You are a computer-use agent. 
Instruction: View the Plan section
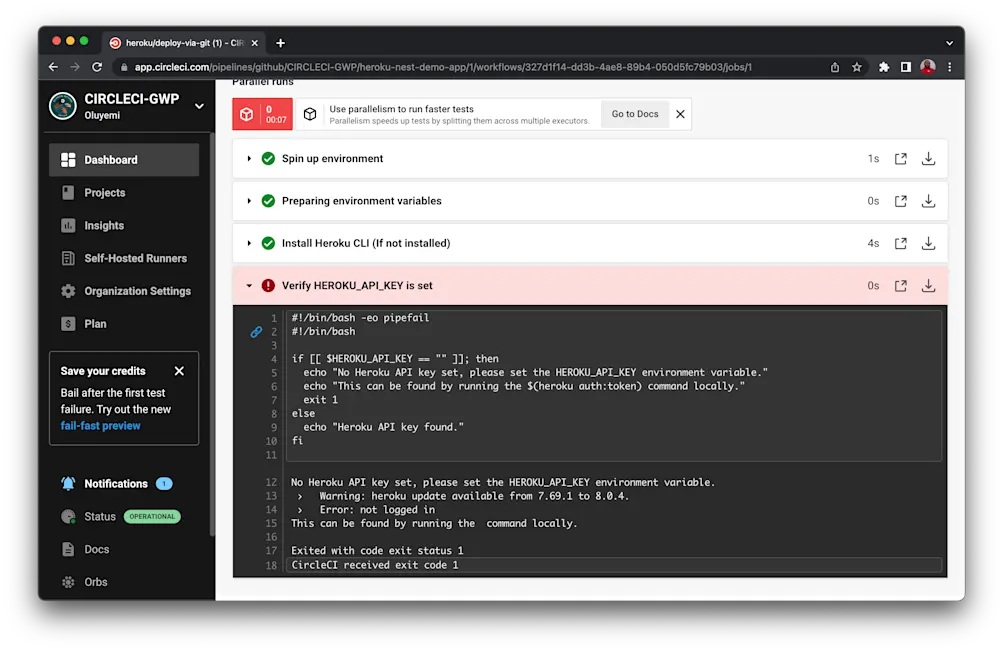click(x=97, y=323)
